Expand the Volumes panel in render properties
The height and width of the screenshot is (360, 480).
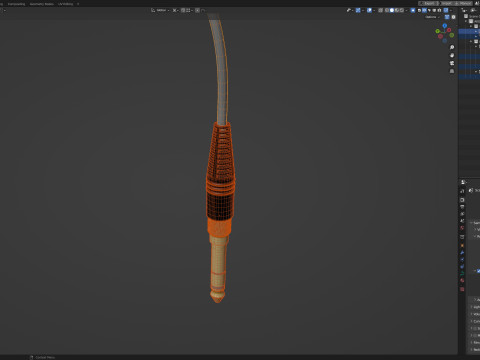click(475, 314)
